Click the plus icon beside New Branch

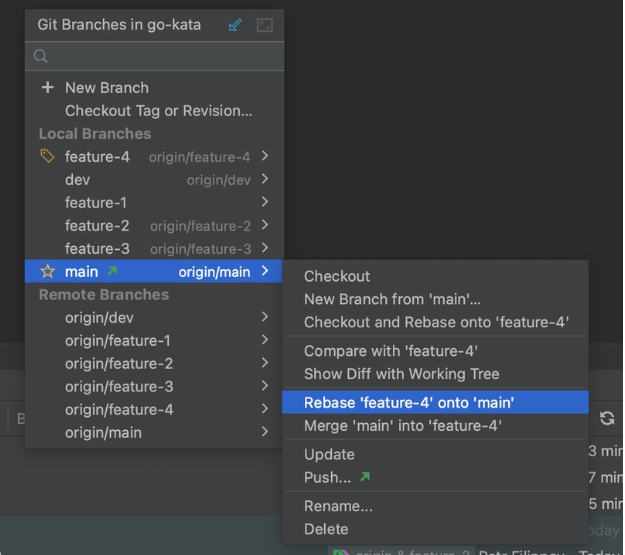coord(47,88)
